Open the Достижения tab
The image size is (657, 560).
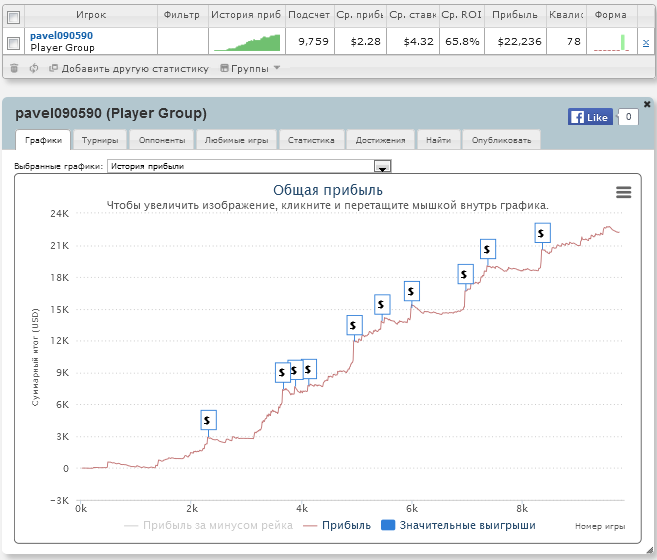point(380,140)
